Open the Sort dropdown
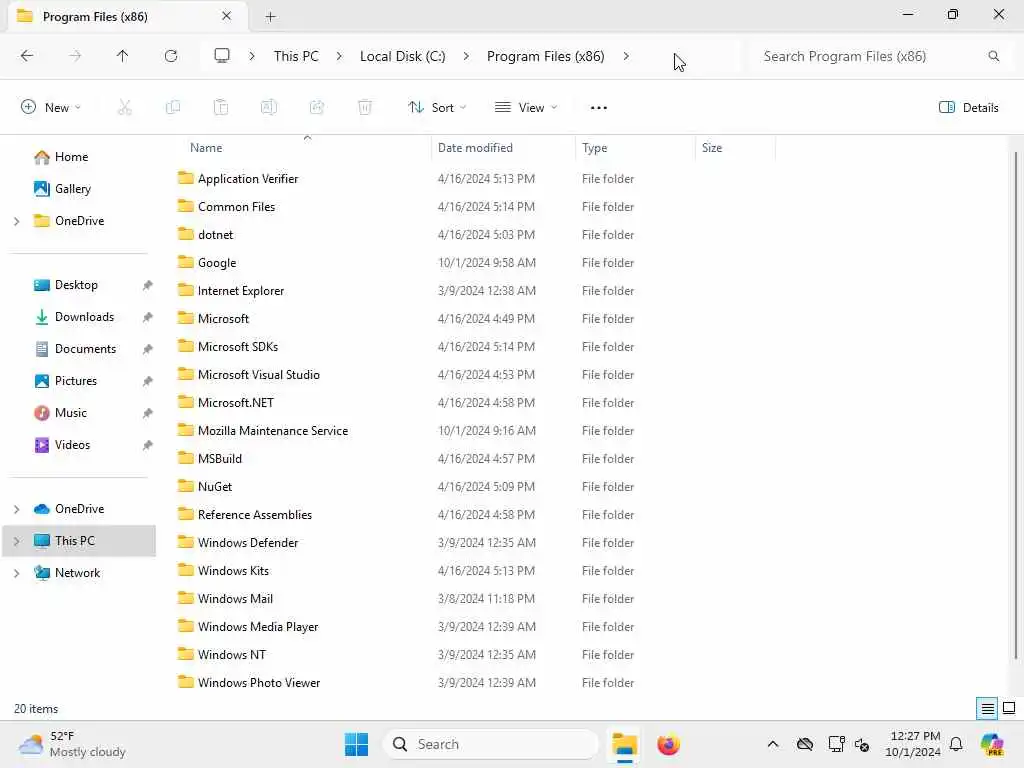The height and width of the screenshot is (768, 1024). click(x=437, y=108)
